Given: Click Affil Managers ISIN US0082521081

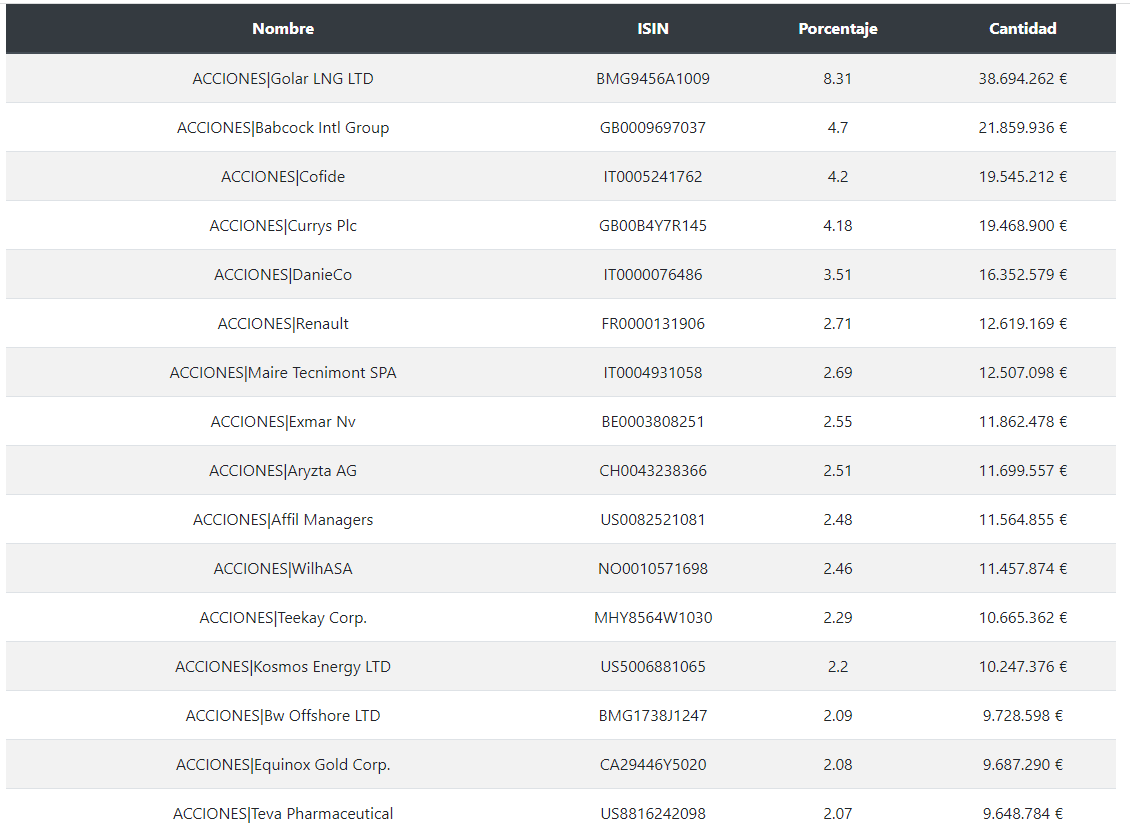Looking at the screenshot, I should point(652,519).
